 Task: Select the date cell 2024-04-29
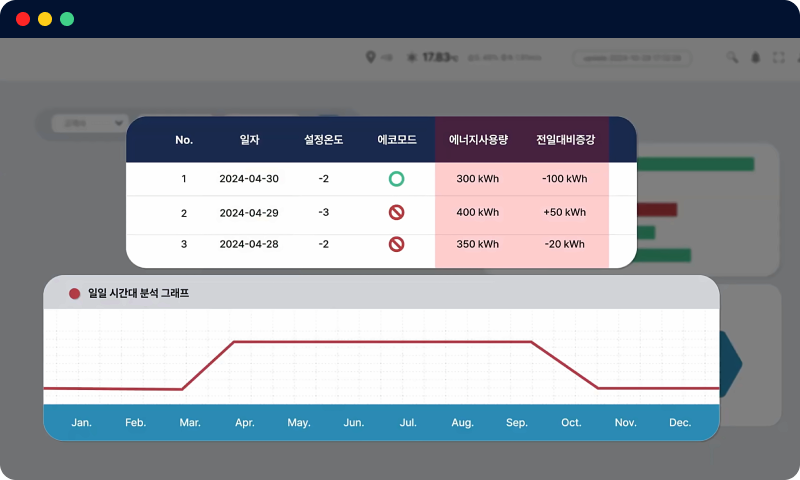point(249,213)
